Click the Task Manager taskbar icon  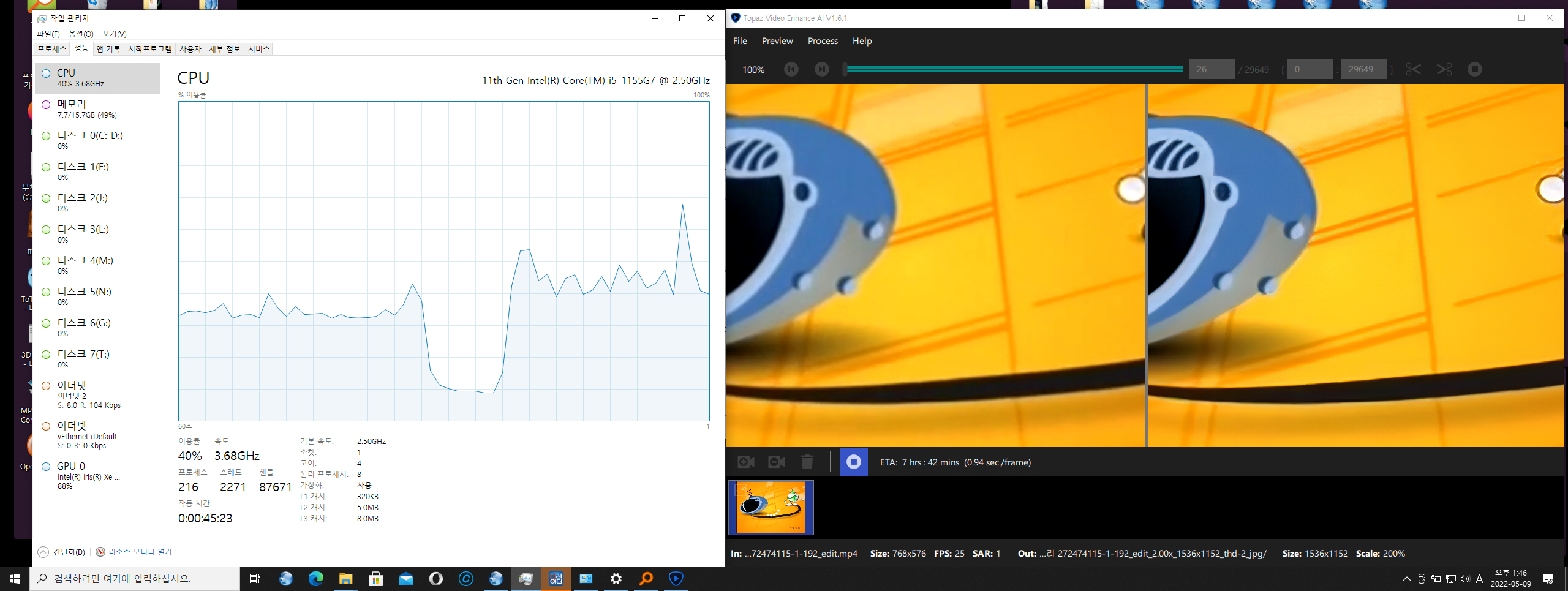[x=526, y=579]
